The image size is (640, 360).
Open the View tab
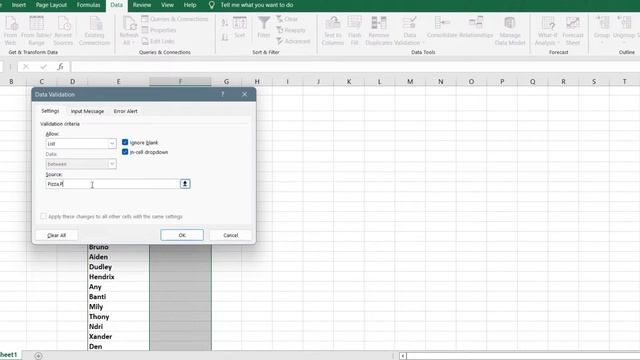167,5
